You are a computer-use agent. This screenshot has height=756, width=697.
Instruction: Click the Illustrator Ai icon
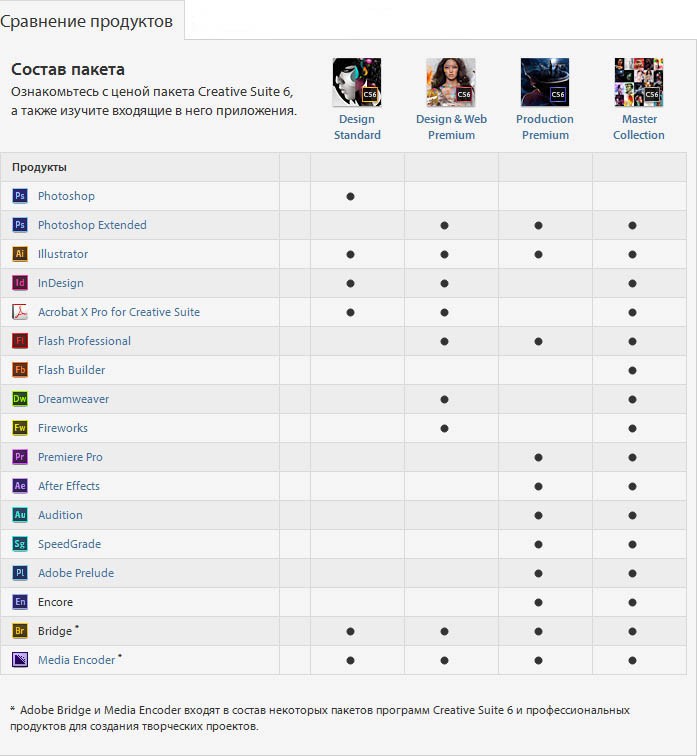[x=20, y=254]
